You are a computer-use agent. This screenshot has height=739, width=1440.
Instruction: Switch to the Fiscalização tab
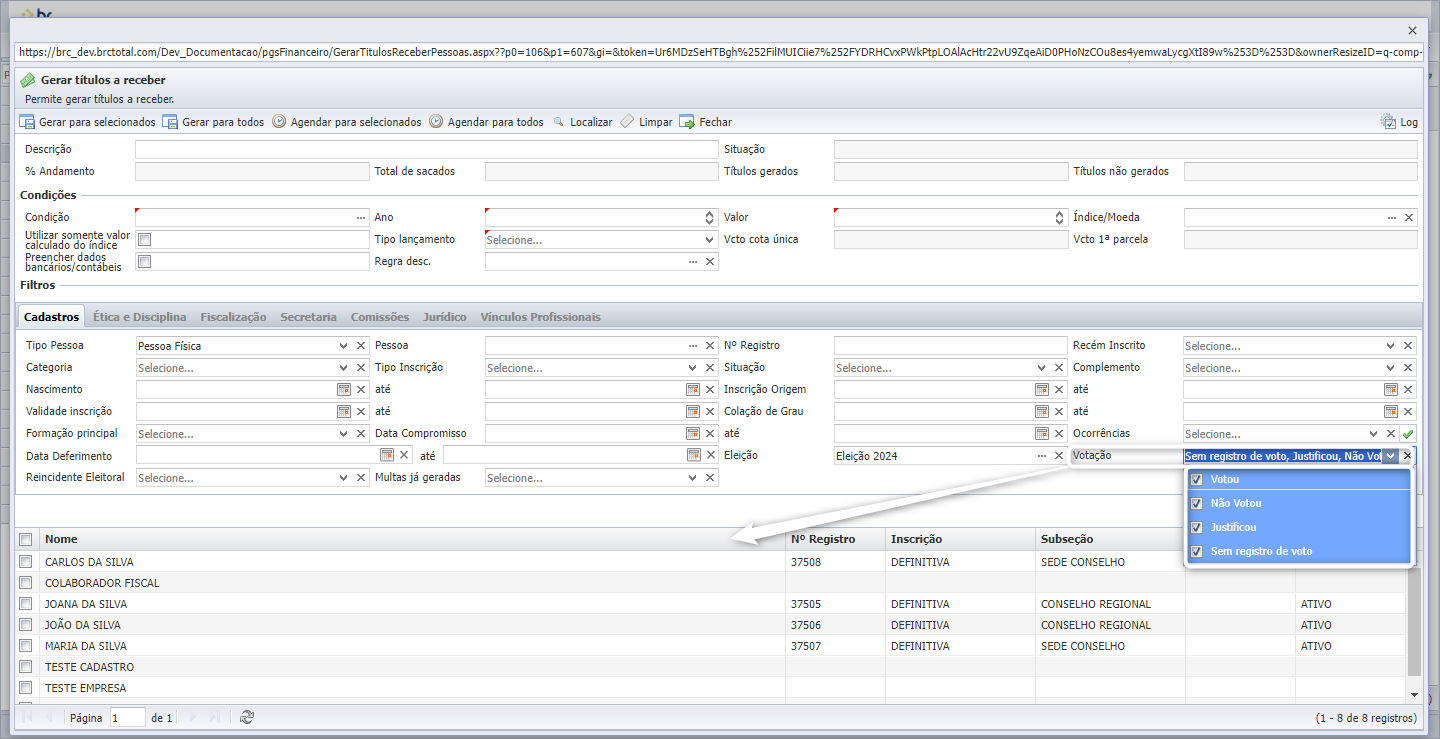(x=233, y=316)
